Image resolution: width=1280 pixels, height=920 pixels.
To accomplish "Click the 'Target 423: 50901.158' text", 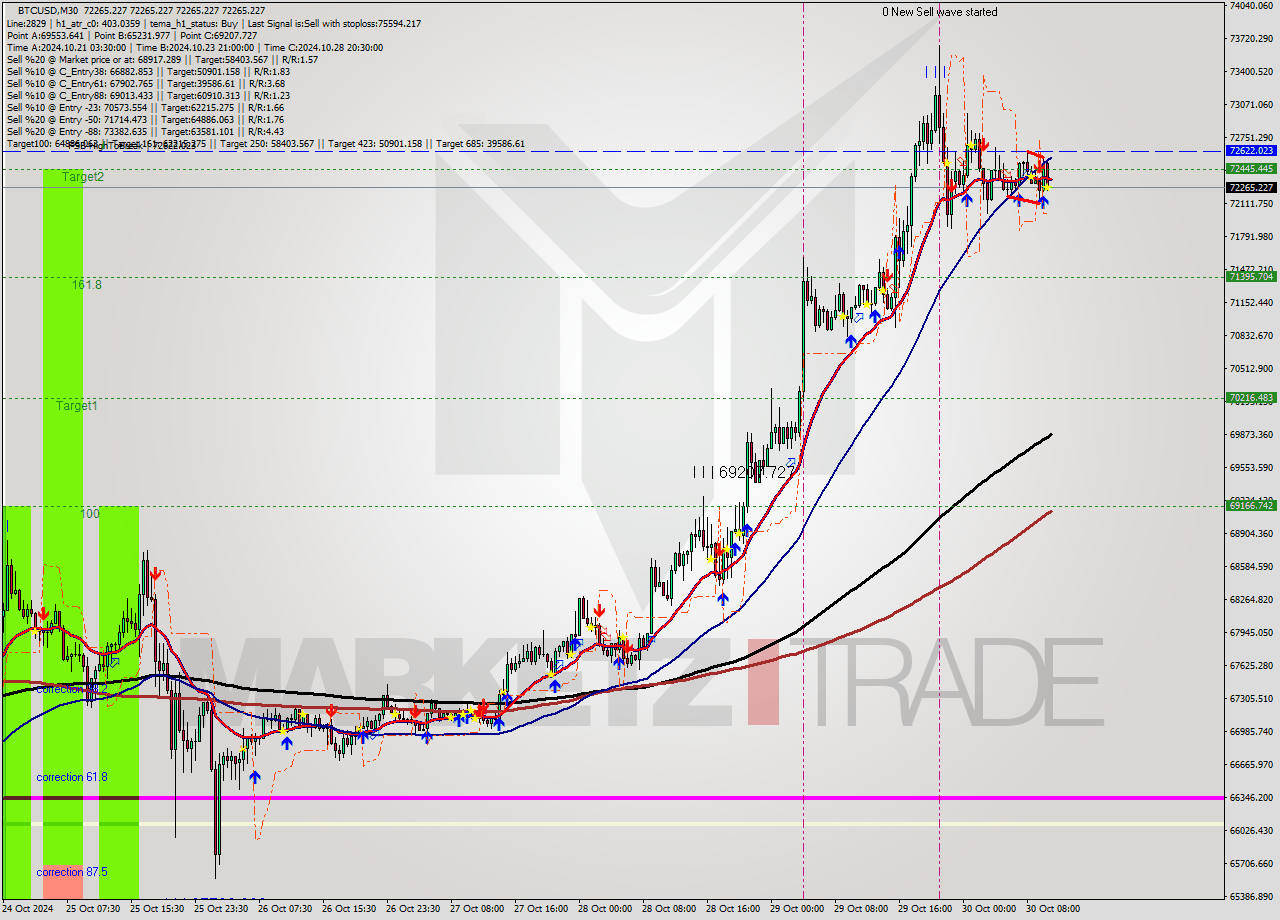I will (x=375, y=144).
